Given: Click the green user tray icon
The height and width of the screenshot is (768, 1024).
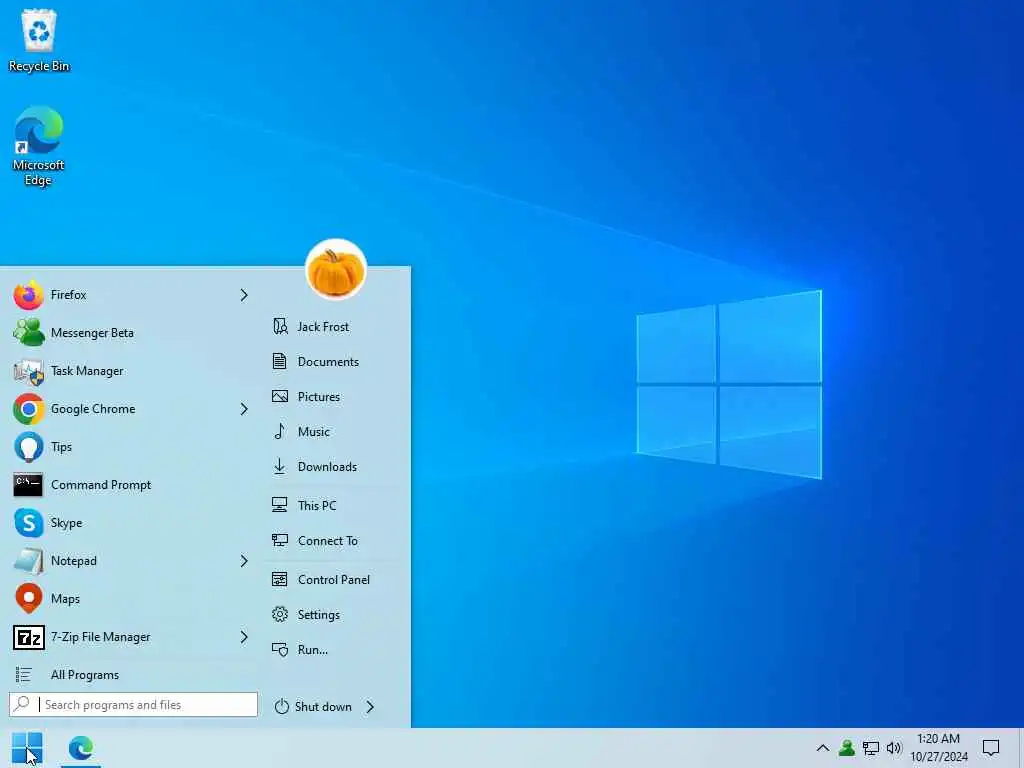Looking at the screenshot, I should click(x=847, y=748).
